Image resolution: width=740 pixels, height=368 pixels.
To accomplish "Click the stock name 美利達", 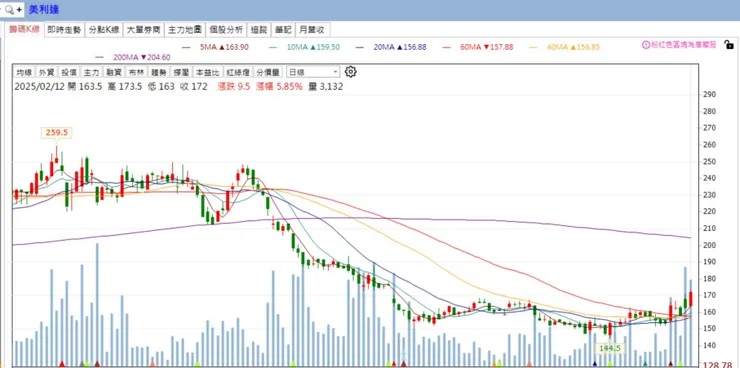I will click(44, 9).
